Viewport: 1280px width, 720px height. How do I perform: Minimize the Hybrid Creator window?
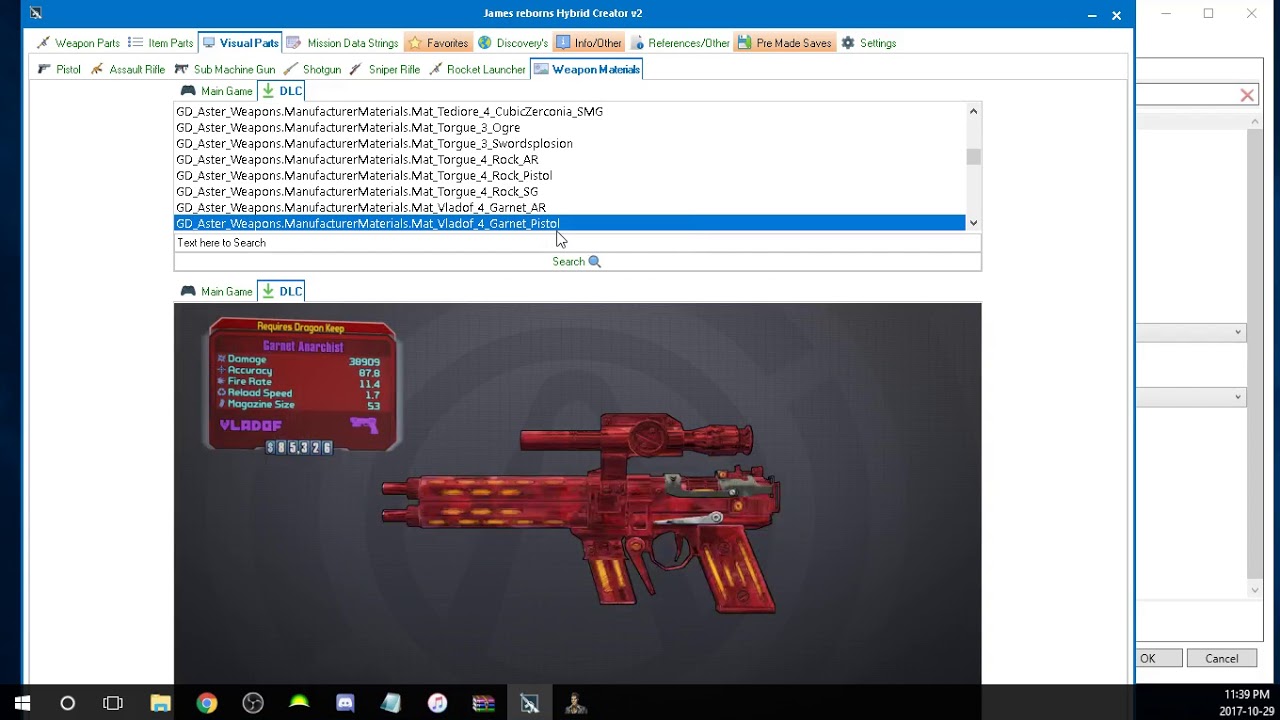(x=1092, y=14)
